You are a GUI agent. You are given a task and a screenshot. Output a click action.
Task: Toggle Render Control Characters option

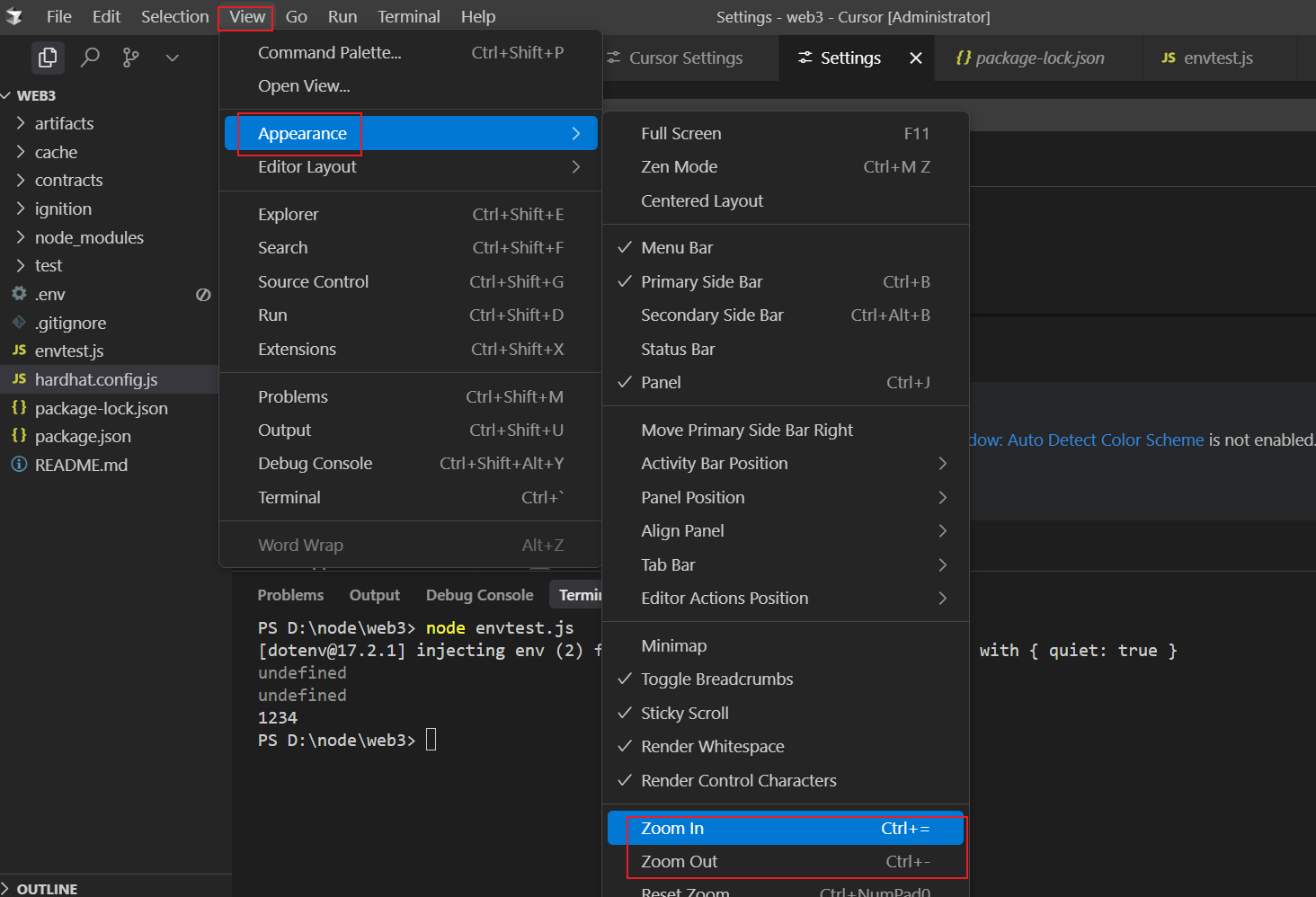tap(786, 780)
